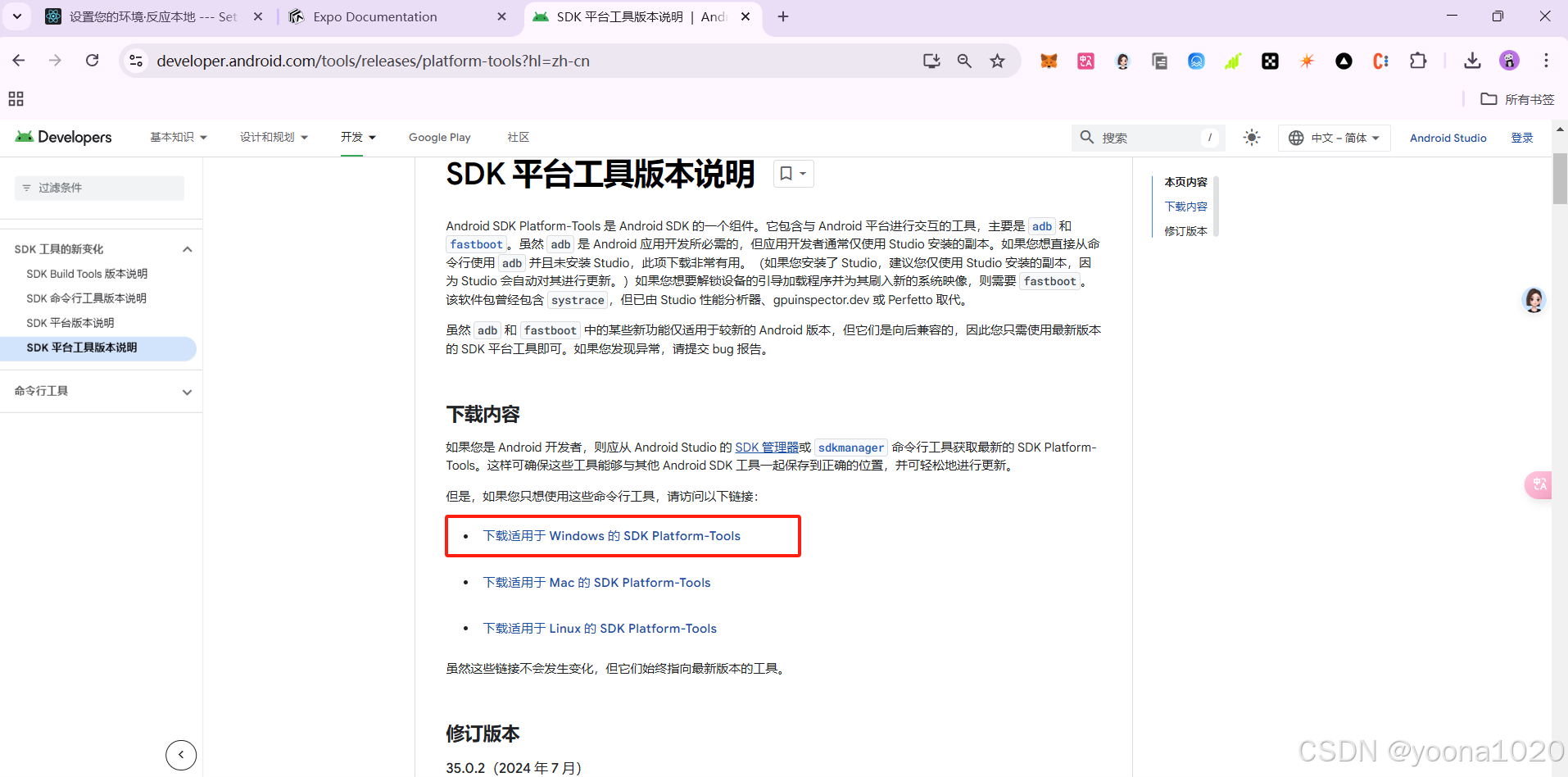Click the bookmark icon beside the page title
This screenshot has width=1568, height=777.
click(x=793, y=173)
